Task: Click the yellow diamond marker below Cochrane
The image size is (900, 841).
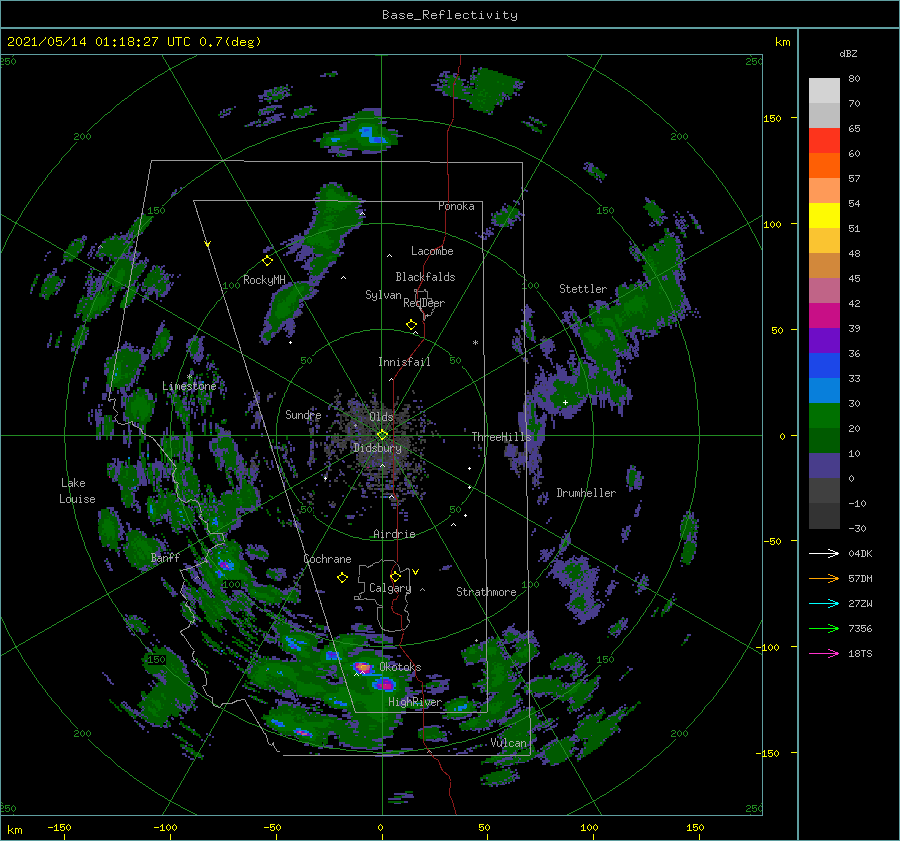Action: coord(342,578)
